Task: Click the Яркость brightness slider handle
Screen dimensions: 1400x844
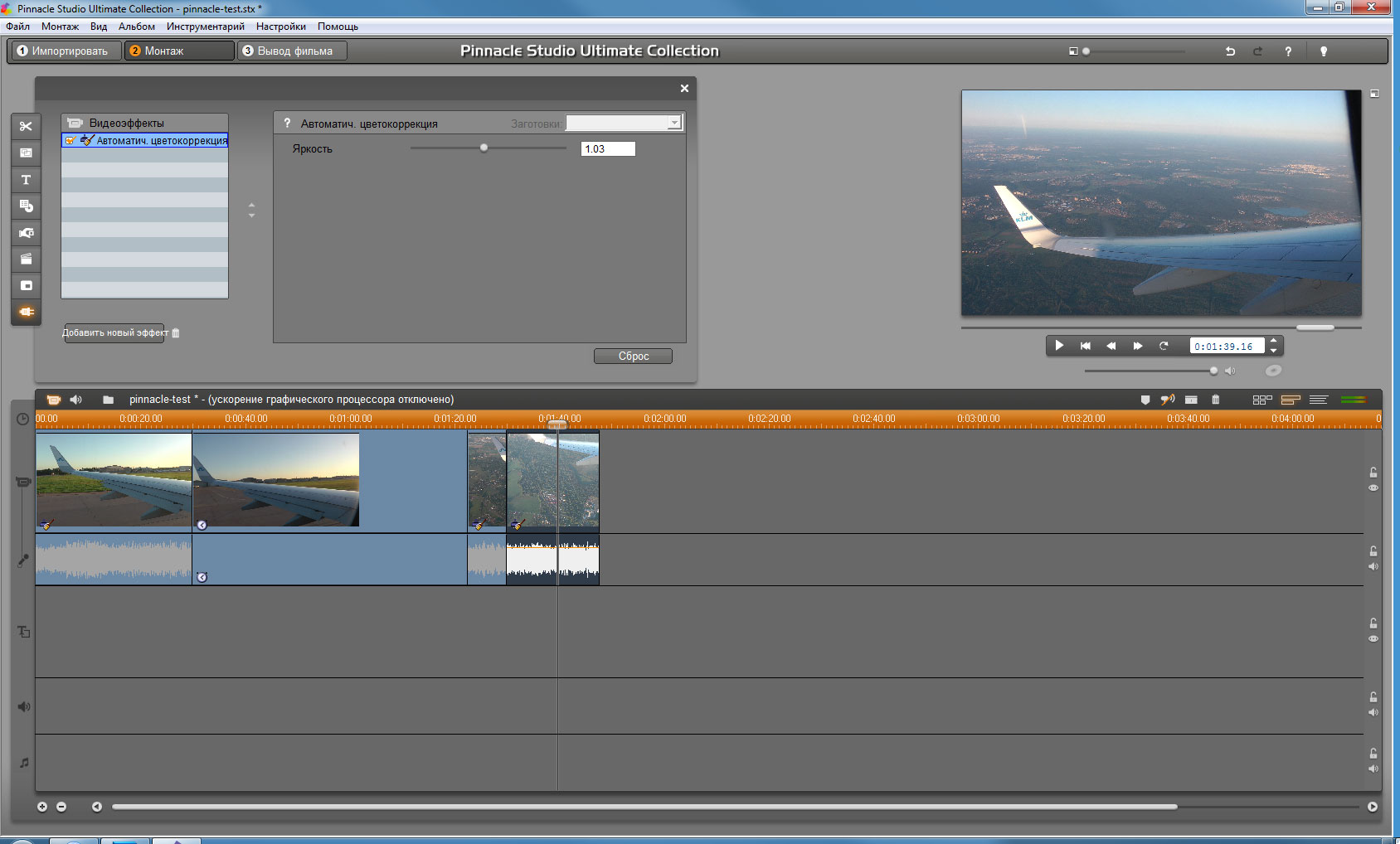Action: [484, 148]
